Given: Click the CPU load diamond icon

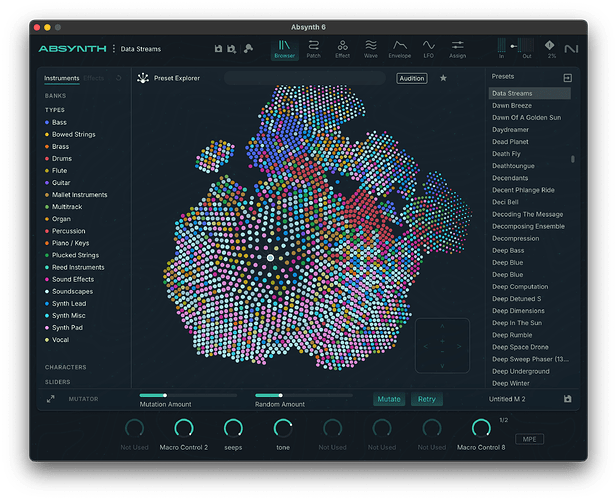Looking at the screenshot, I should [549, 45].
